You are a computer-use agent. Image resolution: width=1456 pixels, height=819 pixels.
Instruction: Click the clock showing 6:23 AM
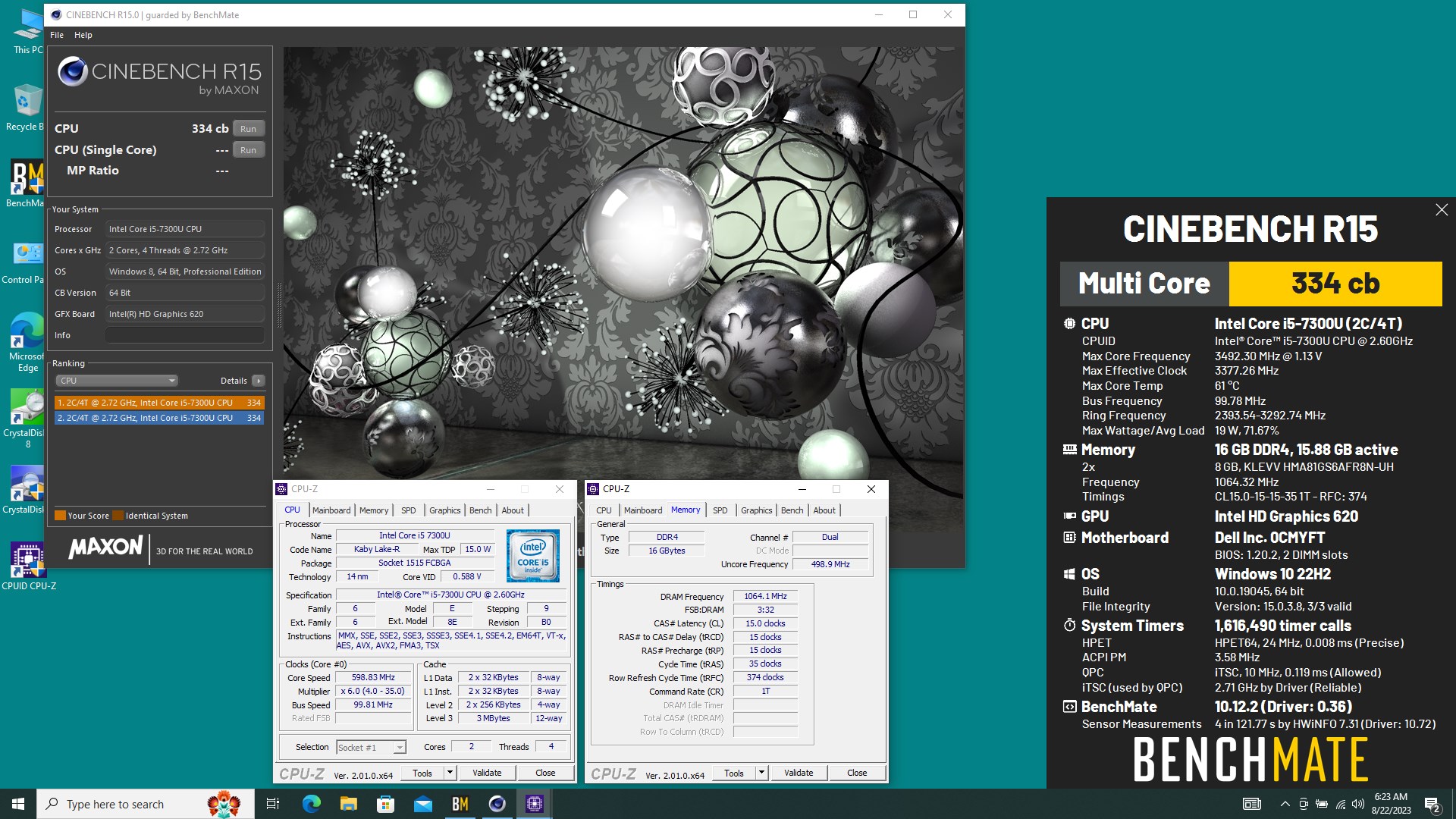pyautogui.click(x=1391, y=804)
